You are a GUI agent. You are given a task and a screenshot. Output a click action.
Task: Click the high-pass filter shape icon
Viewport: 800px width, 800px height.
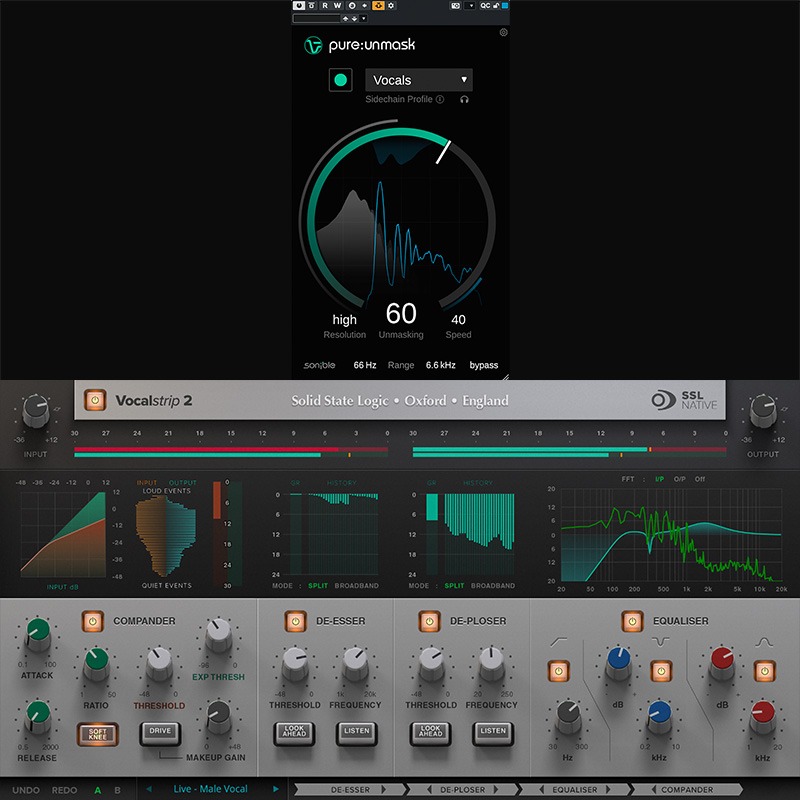coord(559,642)
